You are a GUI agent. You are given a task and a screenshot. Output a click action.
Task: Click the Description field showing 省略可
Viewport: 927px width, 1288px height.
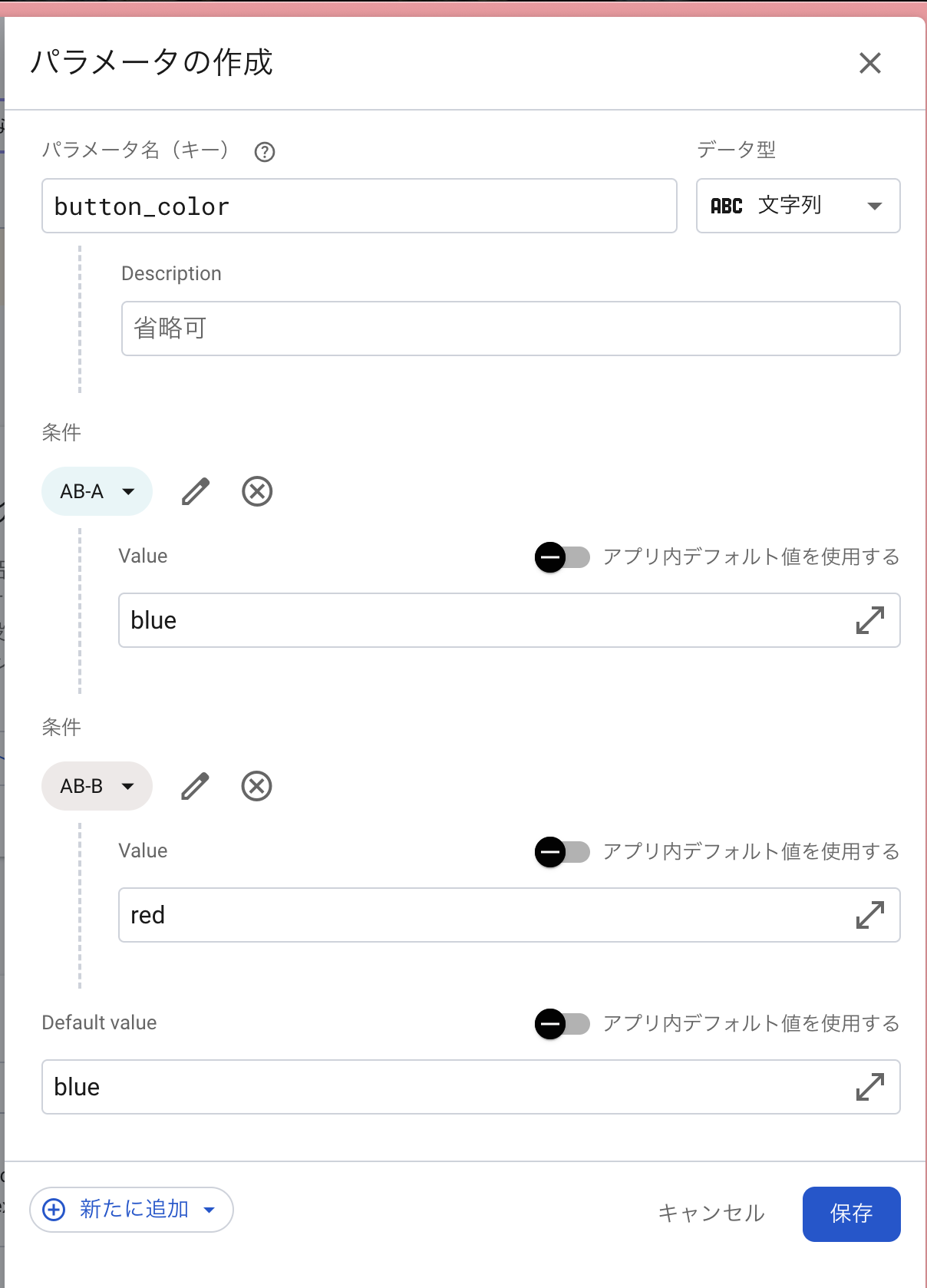510,329
